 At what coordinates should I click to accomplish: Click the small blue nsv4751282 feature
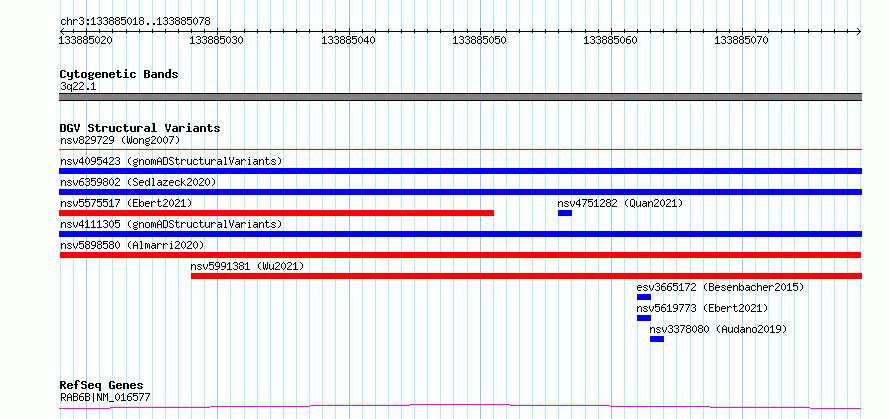[x=565, y=213]
